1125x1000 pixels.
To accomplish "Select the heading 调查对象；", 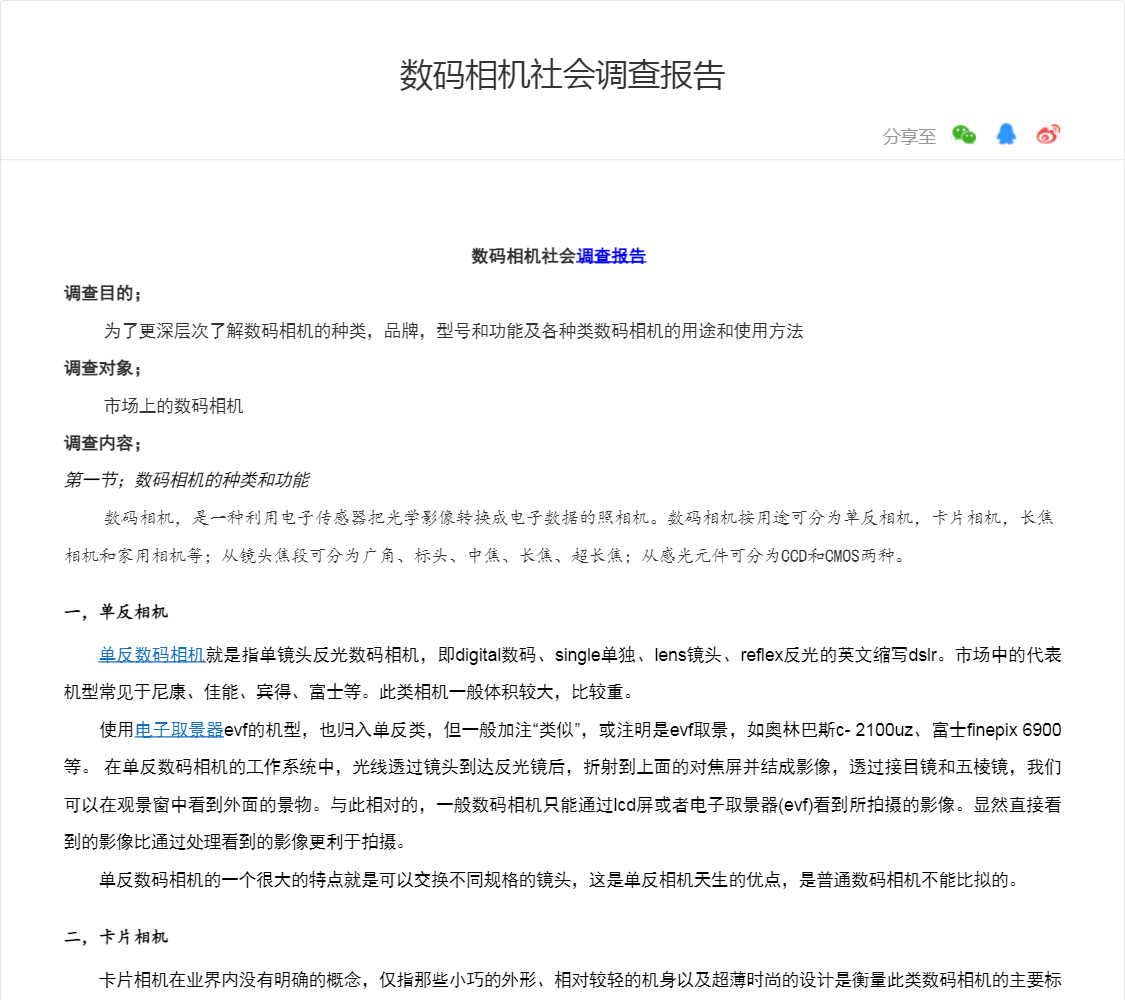I will point(103,368).
